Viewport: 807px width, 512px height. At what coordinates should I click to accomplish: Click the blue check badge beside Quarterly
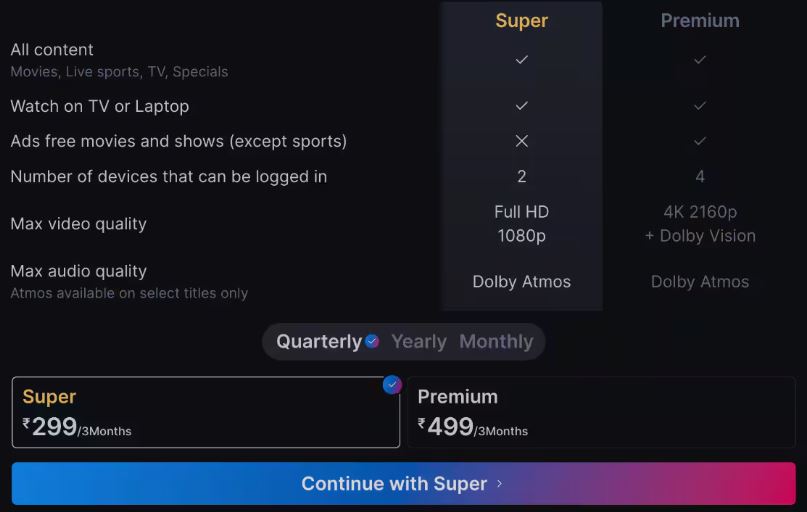click(x=372, y=341)
